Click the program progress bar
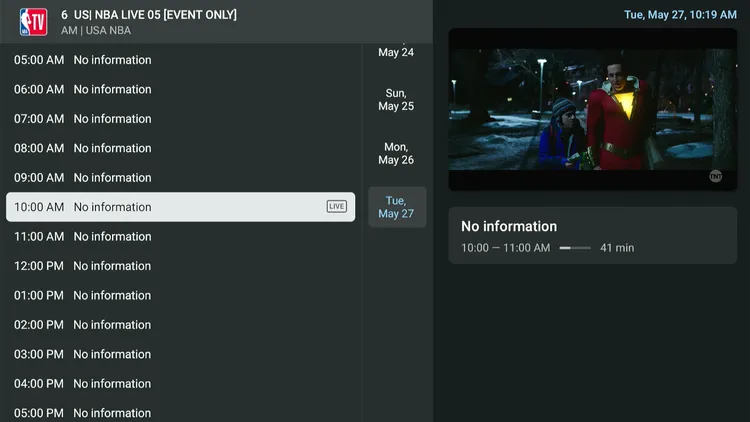This screenshot has width=750, height=422. coord(575,248)
